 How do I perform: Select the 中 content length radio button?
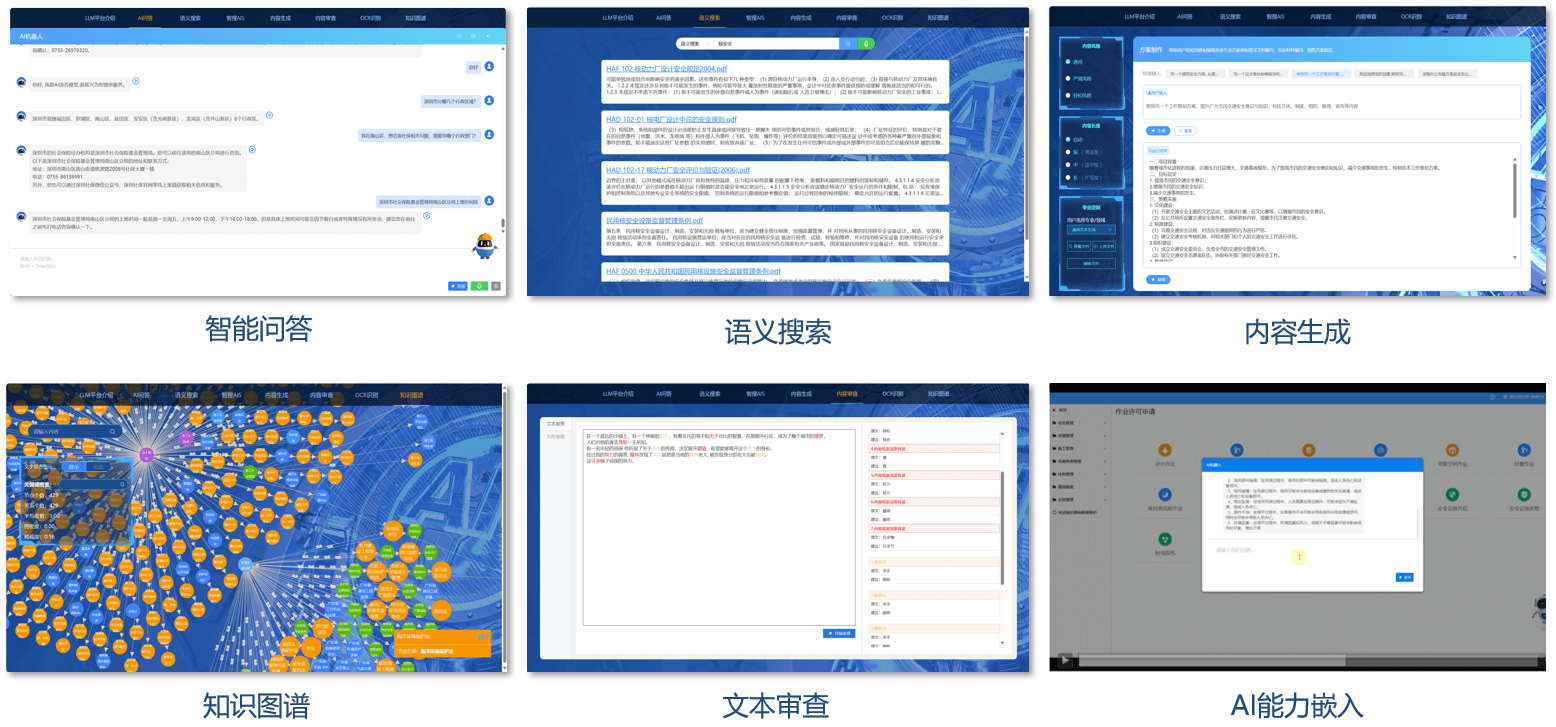coord(1068,164)
